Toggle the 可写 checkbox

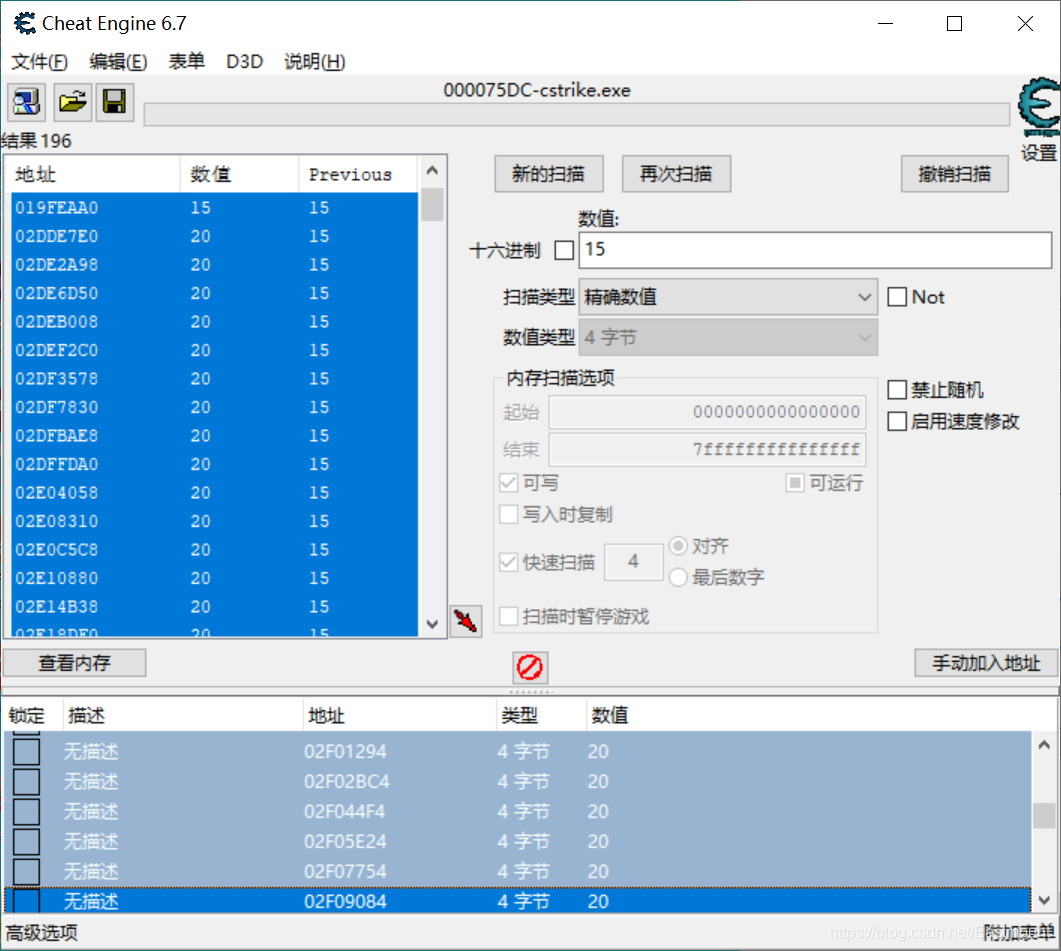click(x=508, y=483)
